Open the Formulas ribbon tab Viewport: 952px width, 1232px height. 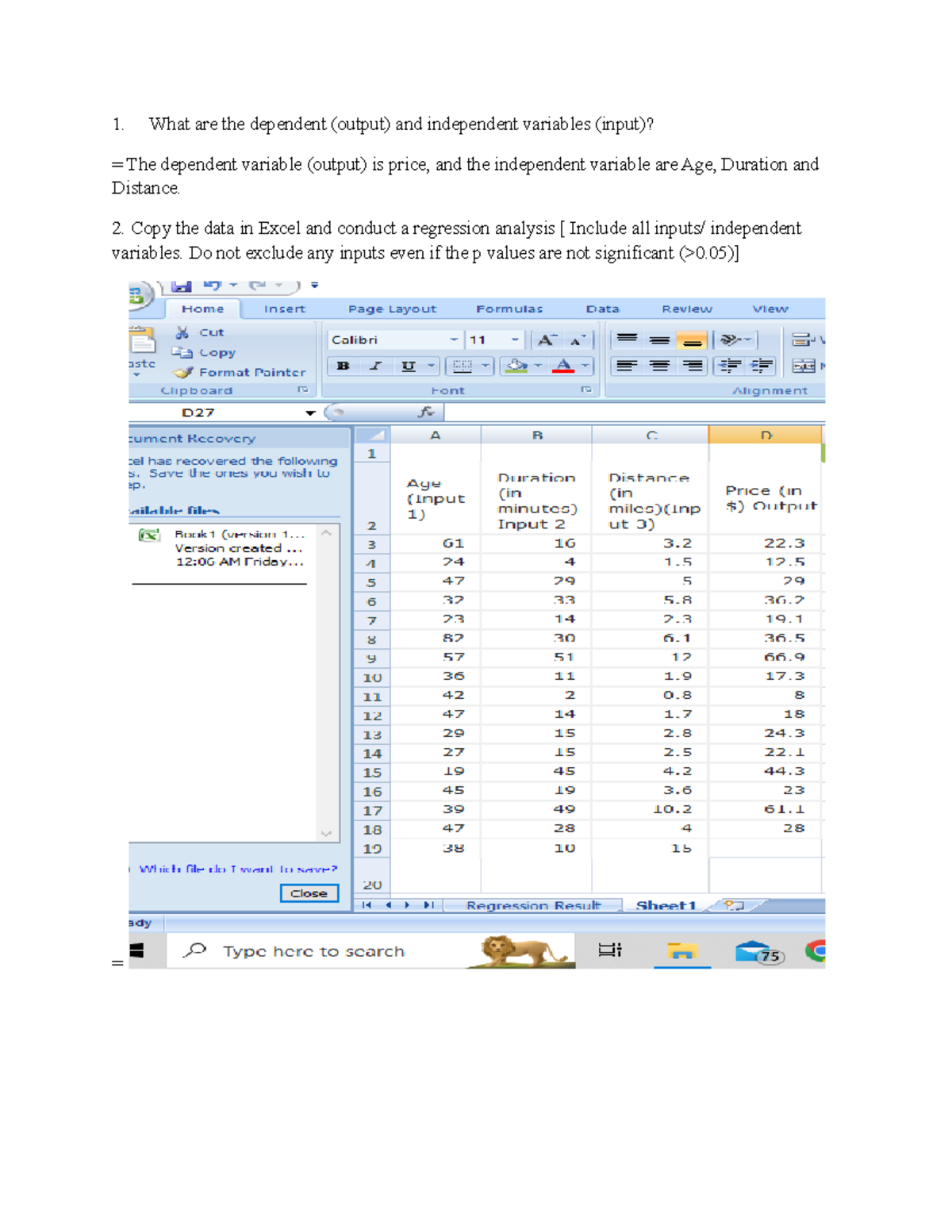pos(509,309)
